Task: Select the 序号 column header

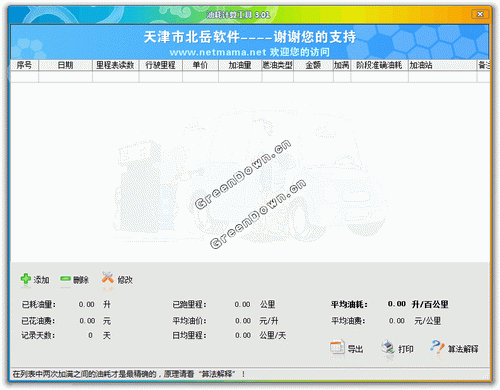Action: click(x=24, y=65)
